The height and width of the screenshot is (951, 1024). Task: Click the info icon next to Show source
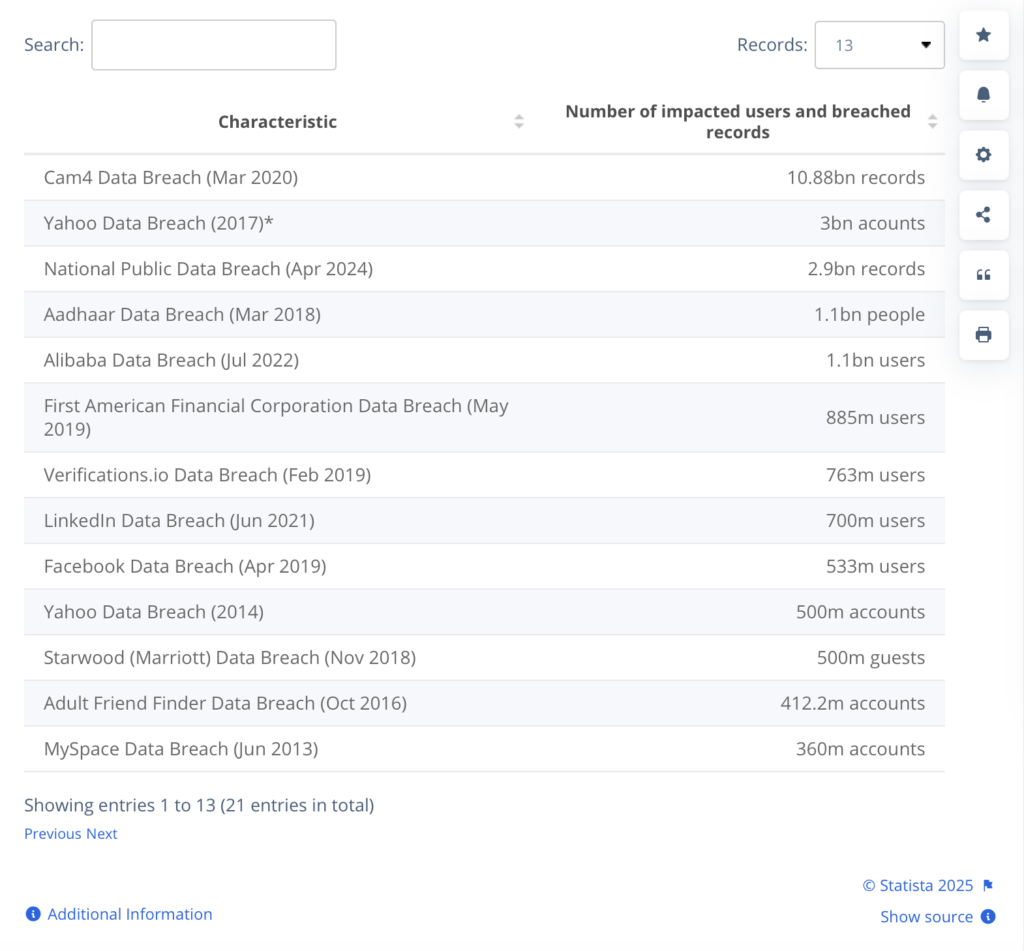coord(988,917)
